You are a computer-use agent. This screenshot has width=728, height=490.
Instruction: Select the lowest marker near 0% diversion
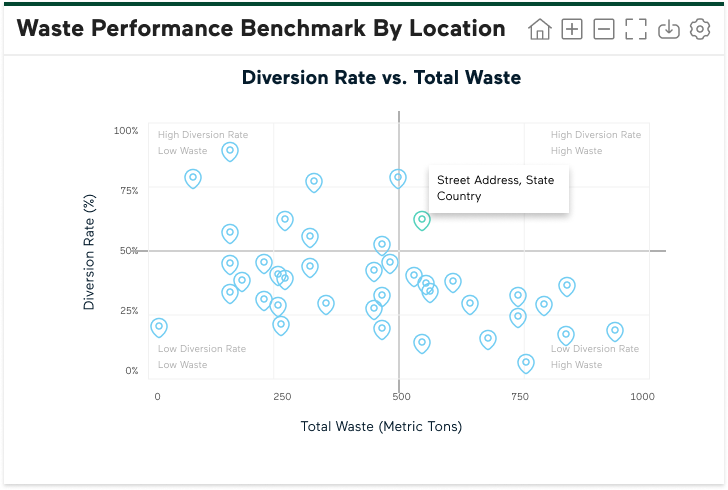(x=526, y=363)
